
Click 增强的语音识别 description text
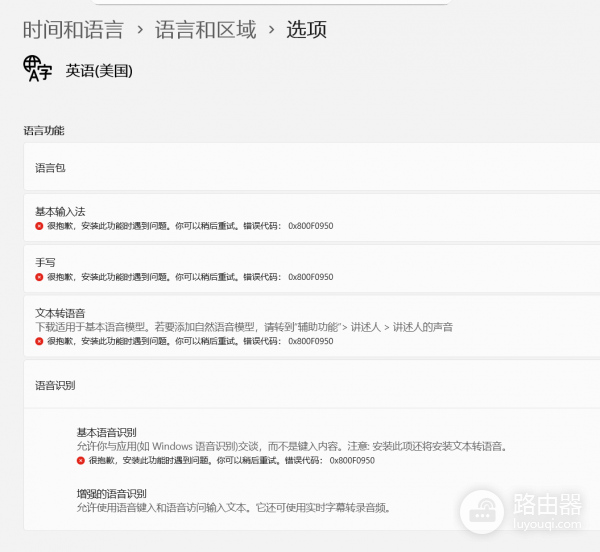[233, 508]
